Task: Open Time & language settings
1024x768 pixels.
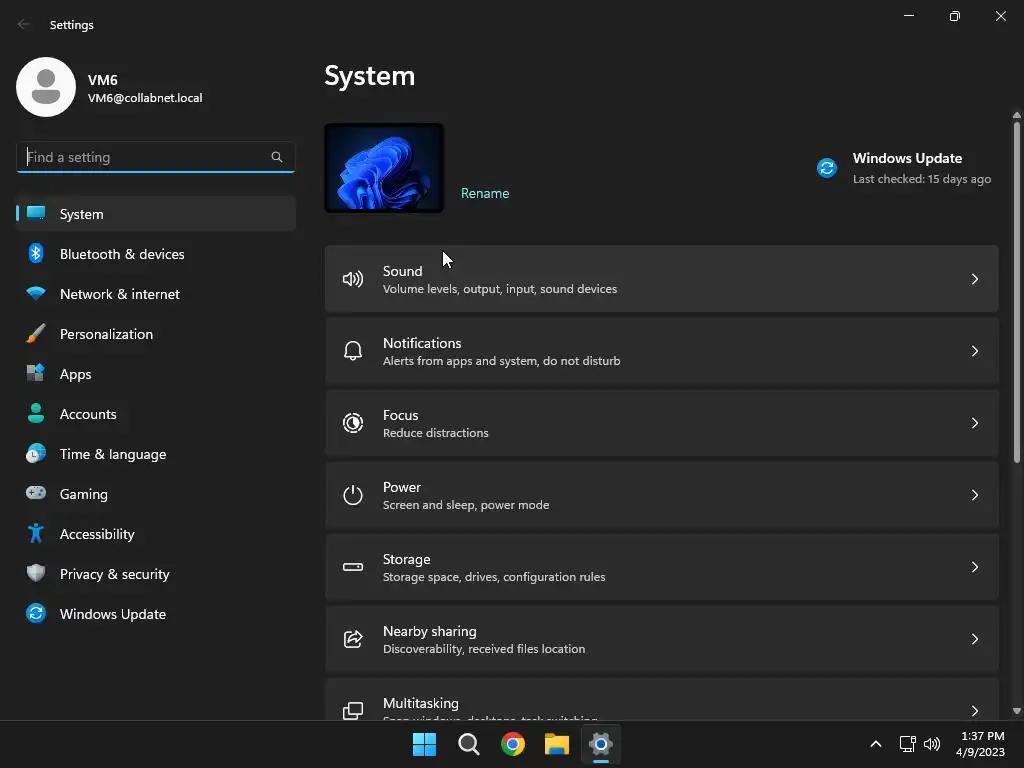Action: pyautogui.click(x=156, y=454)
